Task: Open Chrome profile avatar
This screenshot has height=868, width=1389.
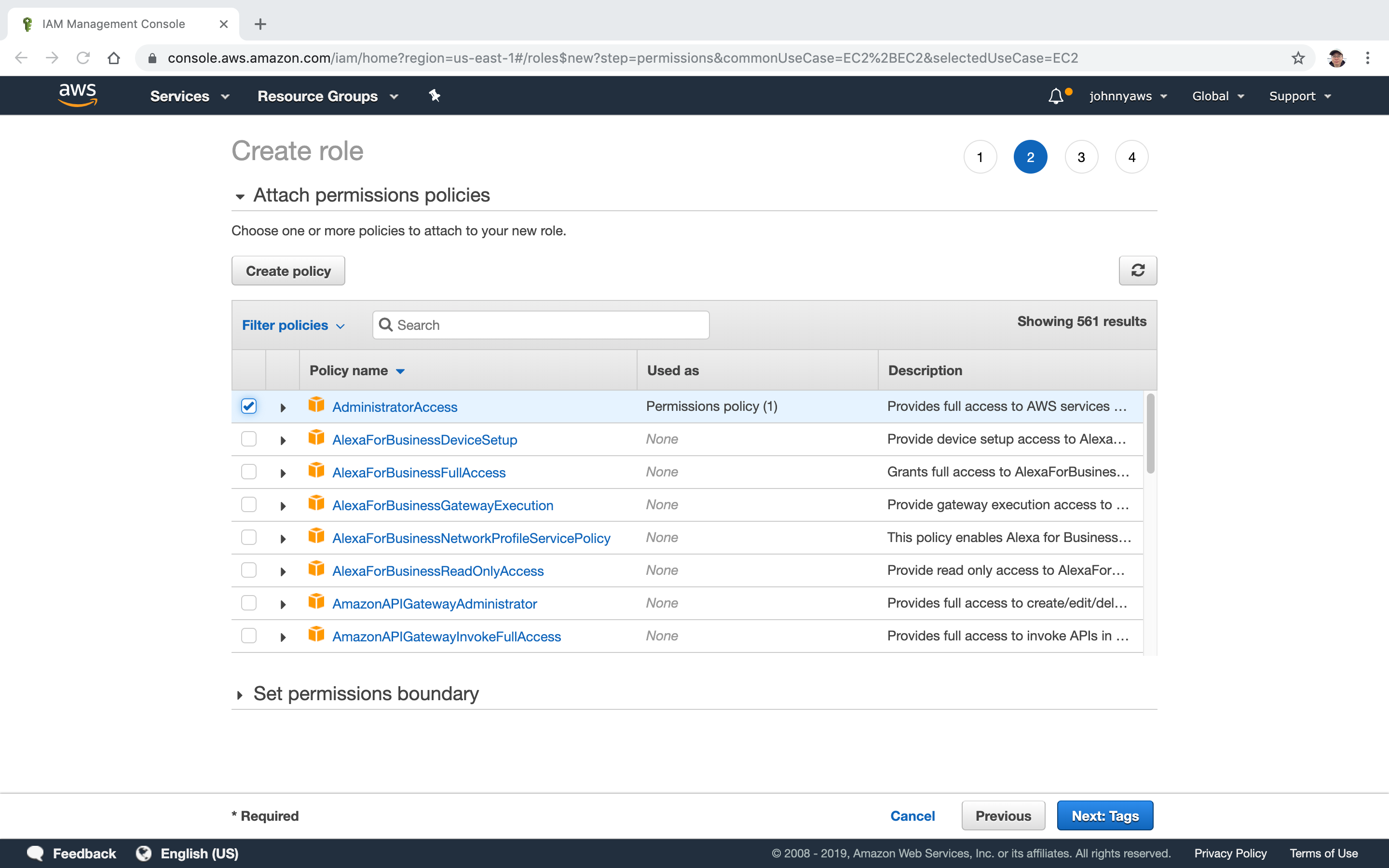Action: point(1336,58)
